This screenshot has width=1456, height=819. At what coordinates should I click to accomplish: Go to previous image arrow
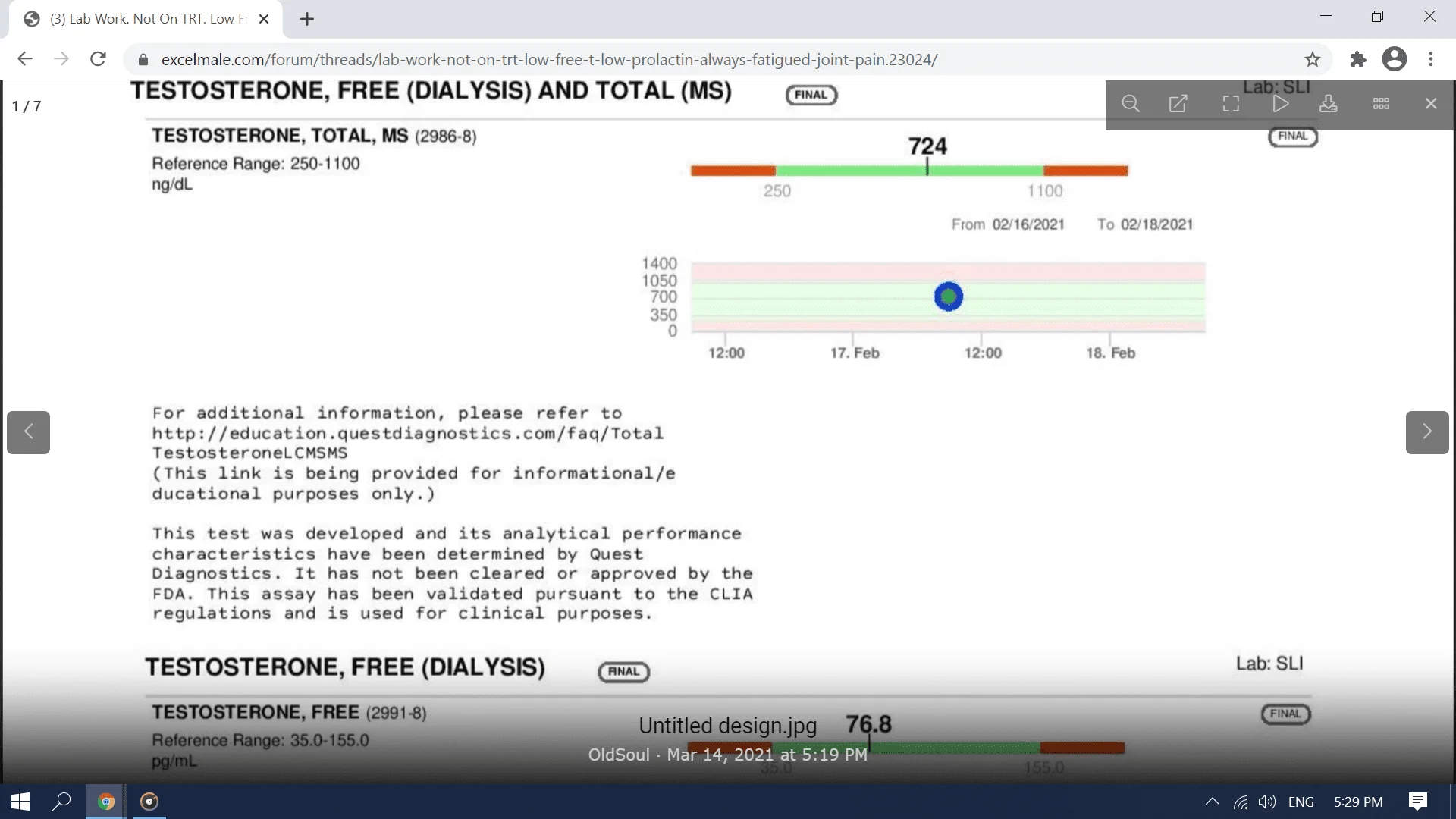point(28,432)
